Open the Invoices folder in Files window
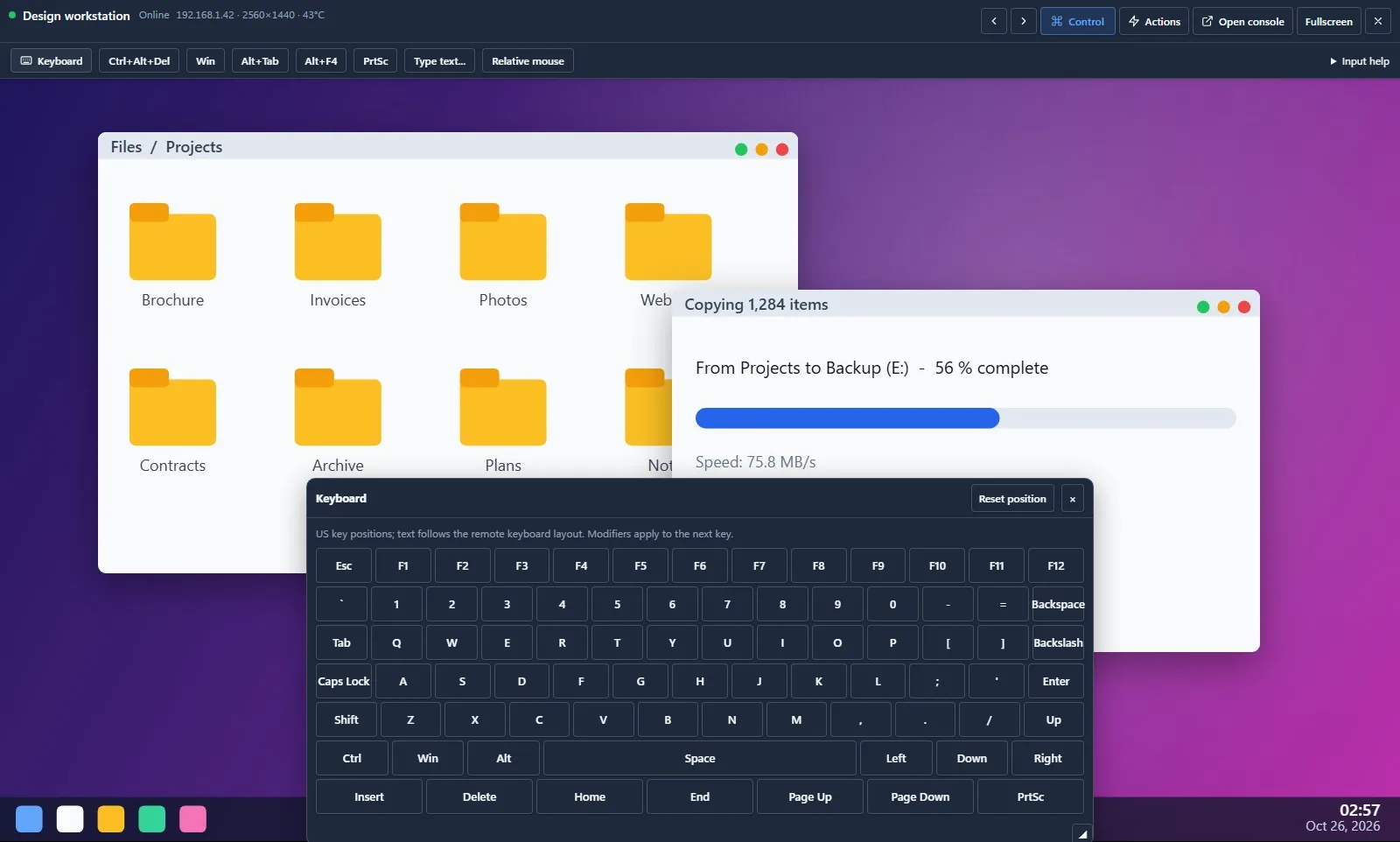The width and height of the screenshot is (1400, 842). [x=338, y=242]
